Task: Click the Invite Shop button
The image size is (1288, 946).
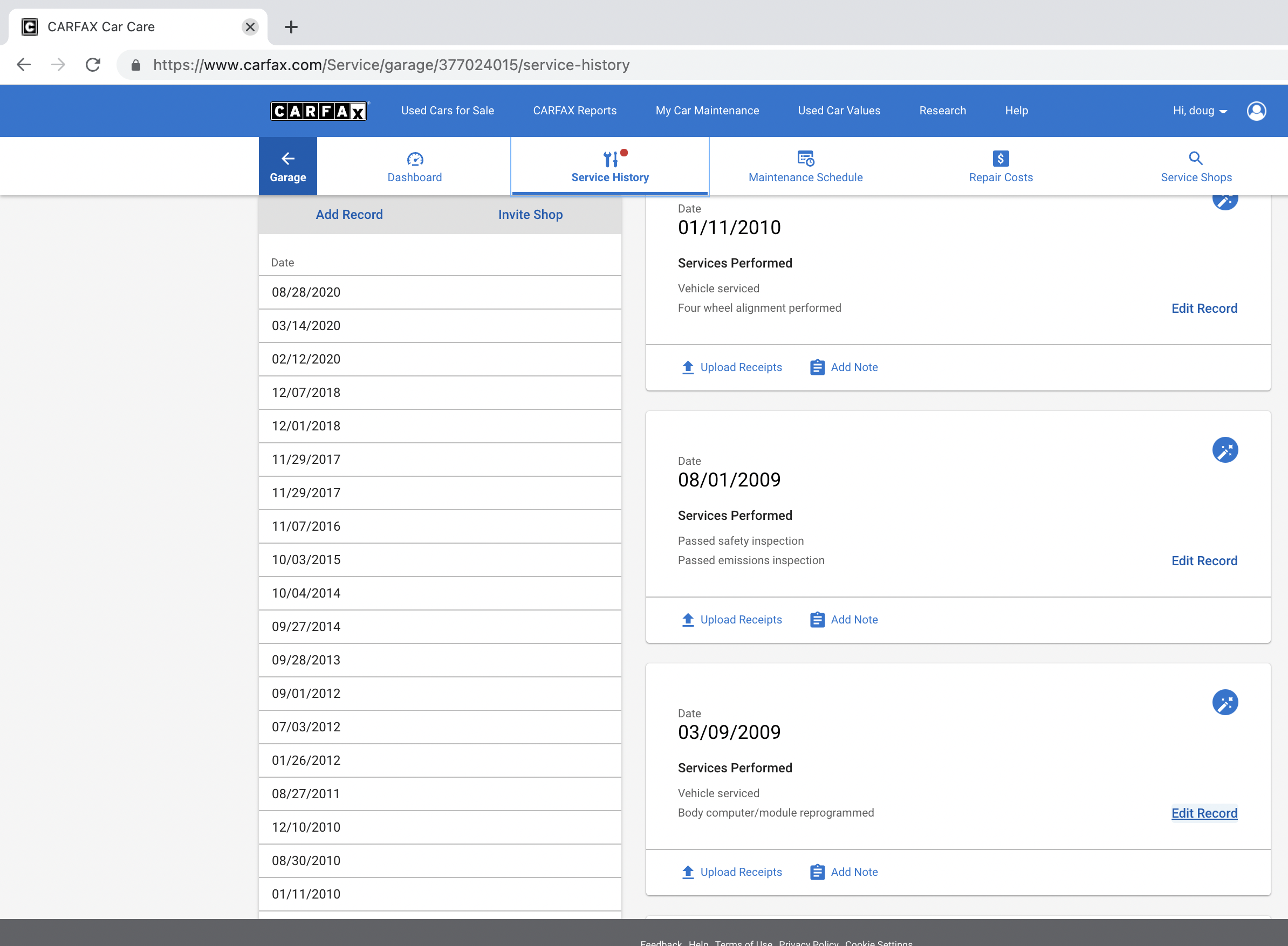Action: (x=530, y=215)
